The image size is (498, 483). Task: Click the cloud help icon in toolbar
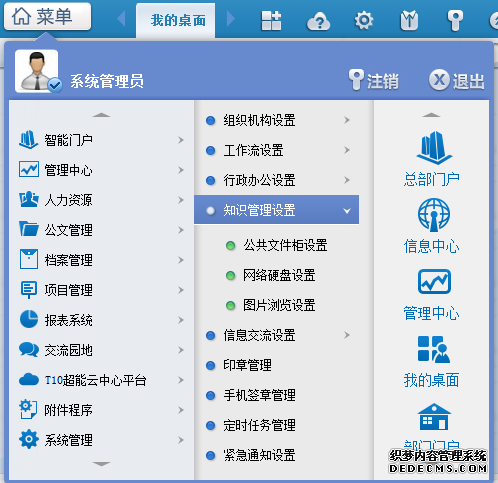click(x=318, y=21)
